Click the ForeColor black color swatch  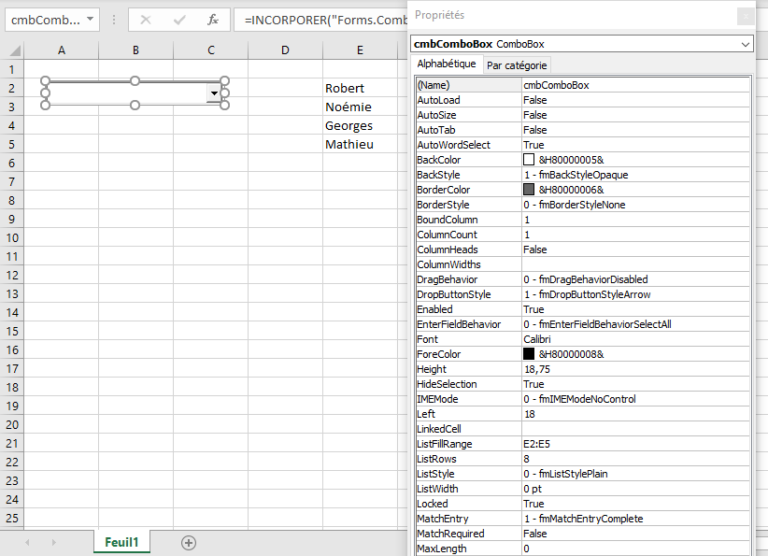coord(529,354)
